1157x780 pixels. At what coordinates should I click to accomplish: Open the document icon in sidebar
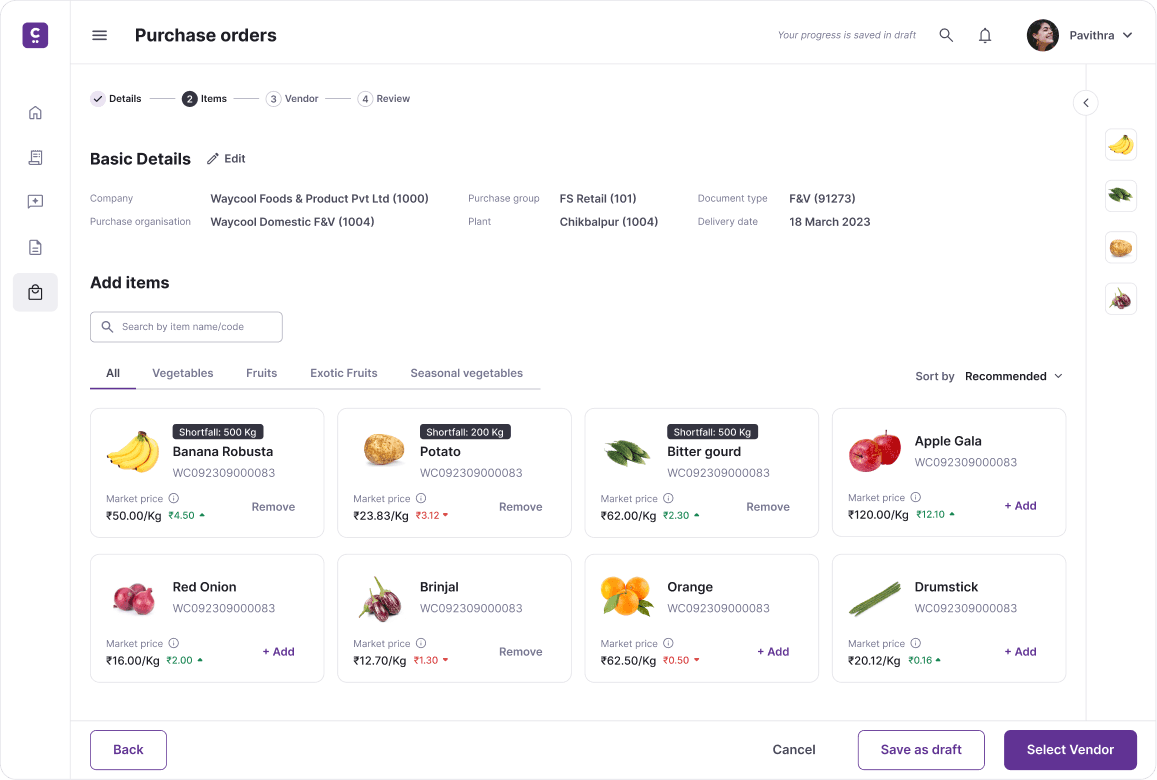point(35,247)
